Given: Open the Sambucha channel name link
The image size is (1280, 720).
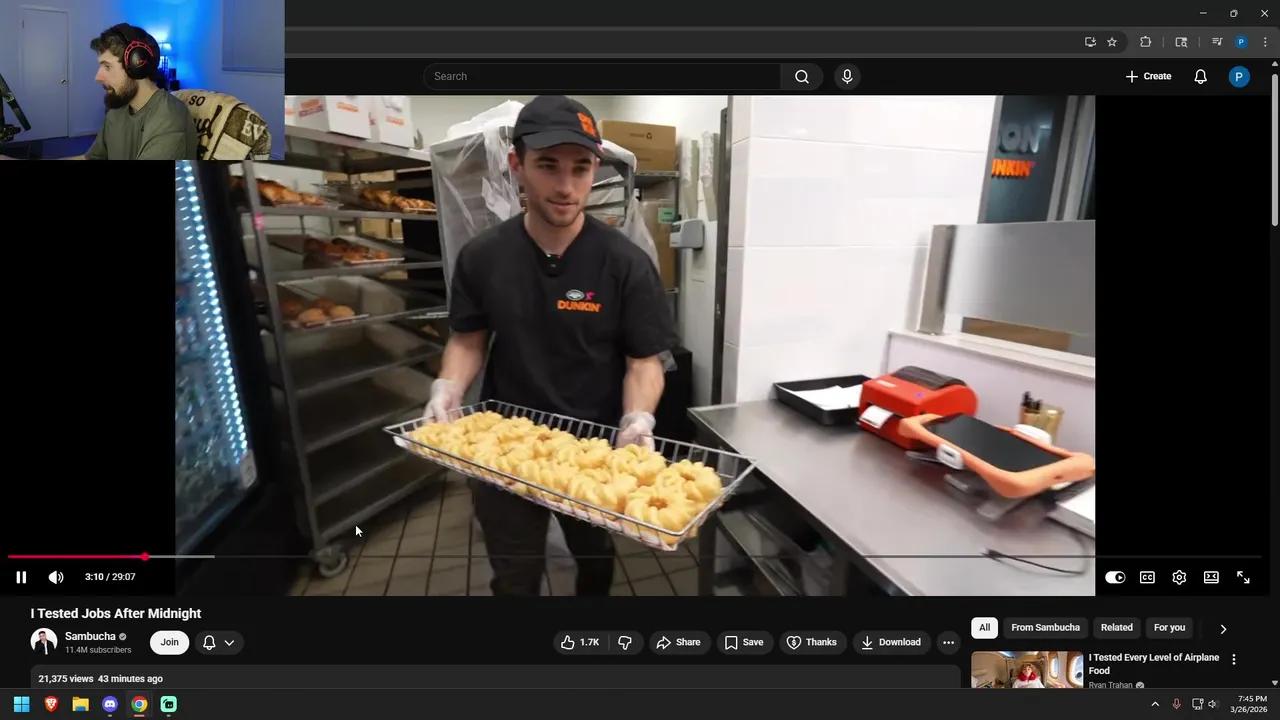Looking at the screenshot, I should tap(90, 636).
